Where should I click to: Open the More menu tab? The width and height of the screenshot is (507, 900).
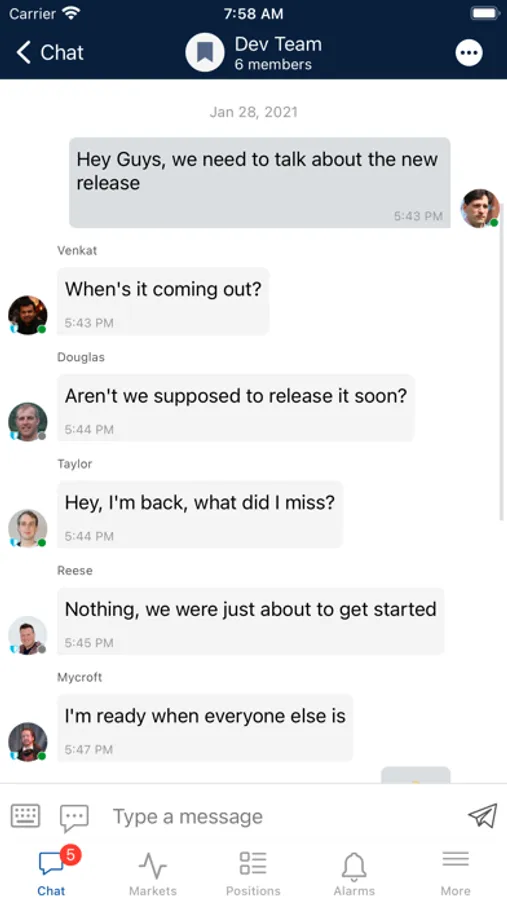coord(455,874)
